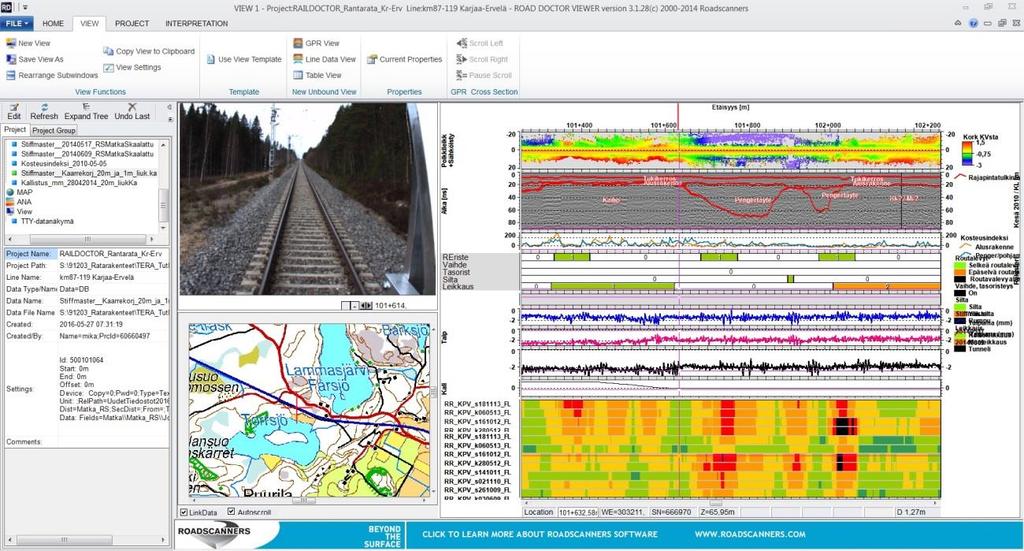Image resolution: width=1024 pixels, height=551 pixels.
Task: Click the Edit tool in project panel
Action: click(x=14, y=112)
